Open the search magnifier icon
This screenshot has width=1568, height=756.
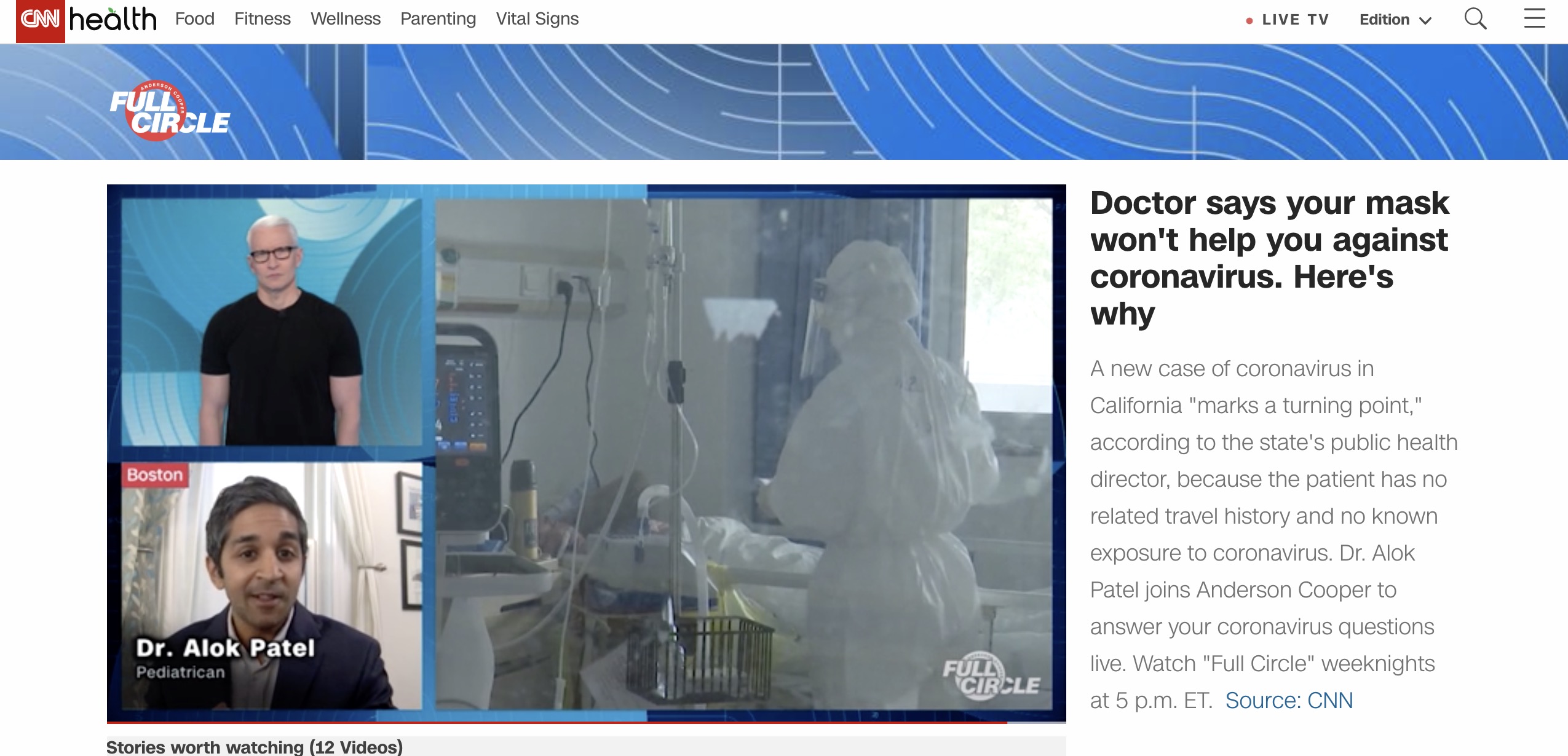click(1475, 19)
